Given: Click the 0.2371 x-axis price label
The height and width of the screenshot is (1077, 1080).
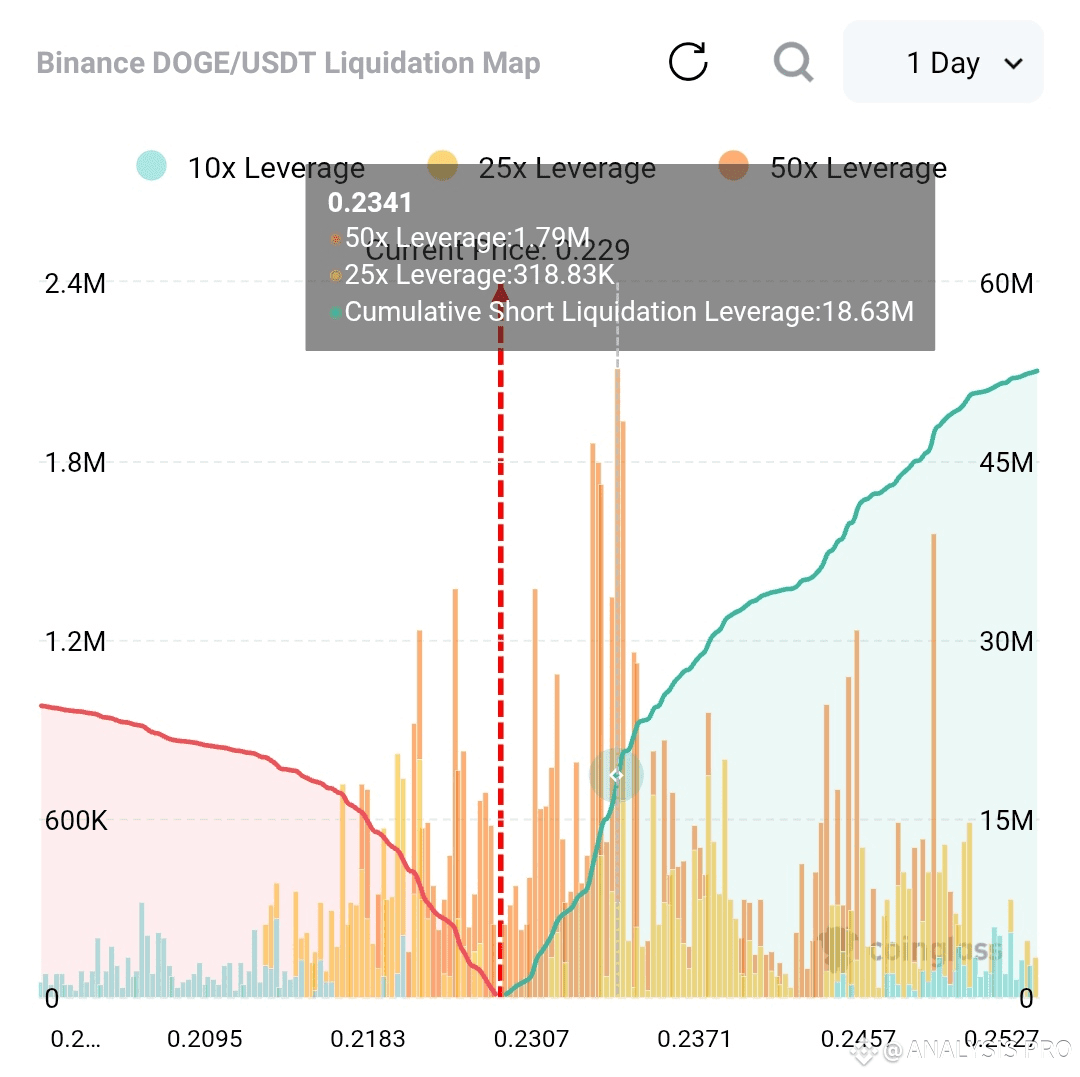Looking at the screenshot, I should click(x=694, y=1038).
